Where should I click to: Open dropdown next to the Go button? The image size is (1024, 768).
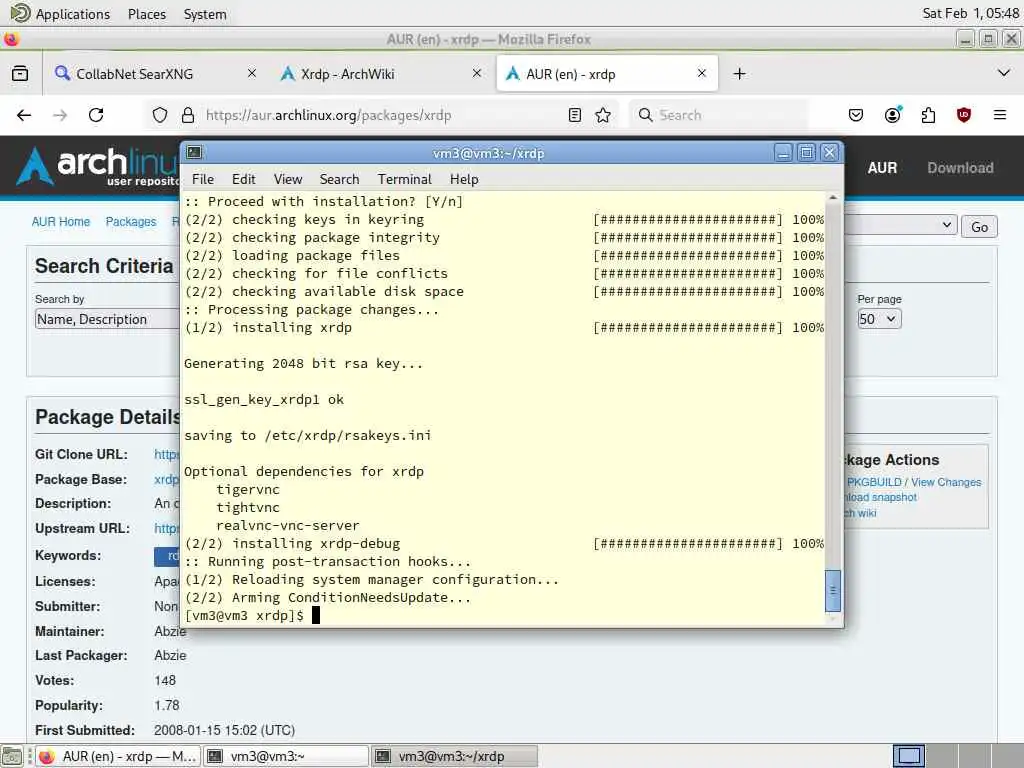pos(901,226)
